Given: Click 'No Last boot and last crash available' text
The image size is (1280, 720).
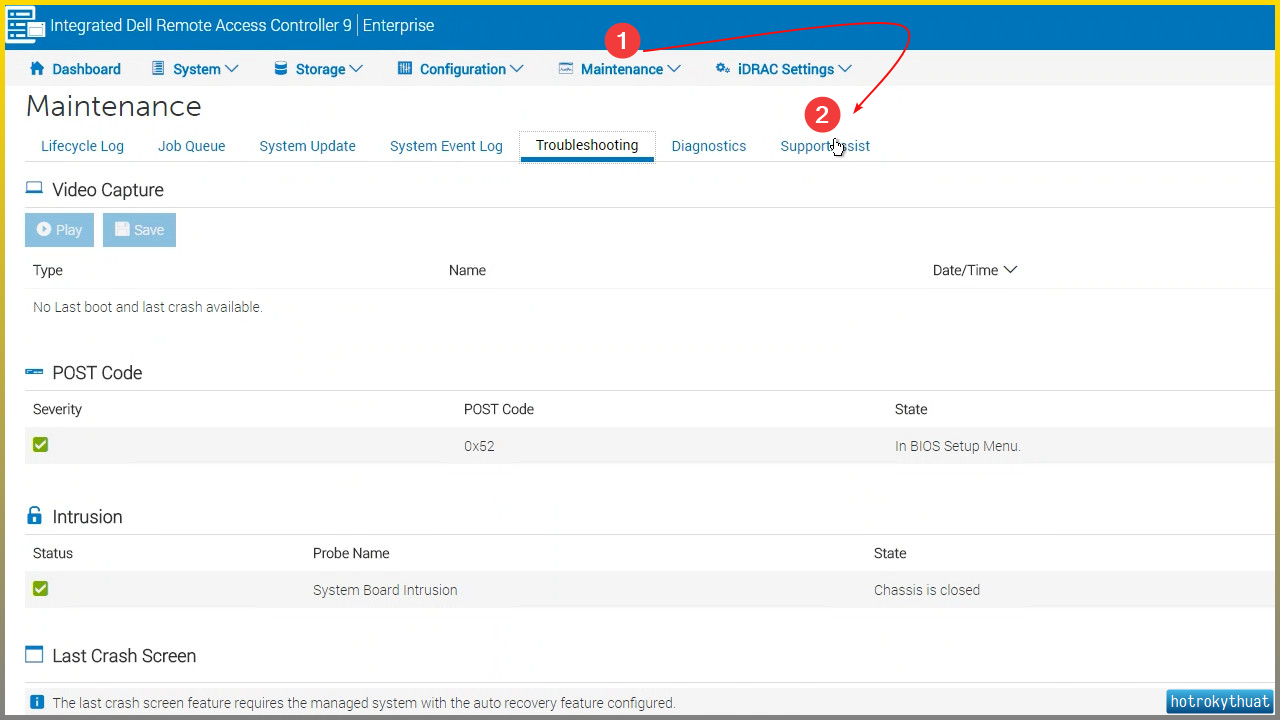Looking at the screenshot, I should point(148,307).
